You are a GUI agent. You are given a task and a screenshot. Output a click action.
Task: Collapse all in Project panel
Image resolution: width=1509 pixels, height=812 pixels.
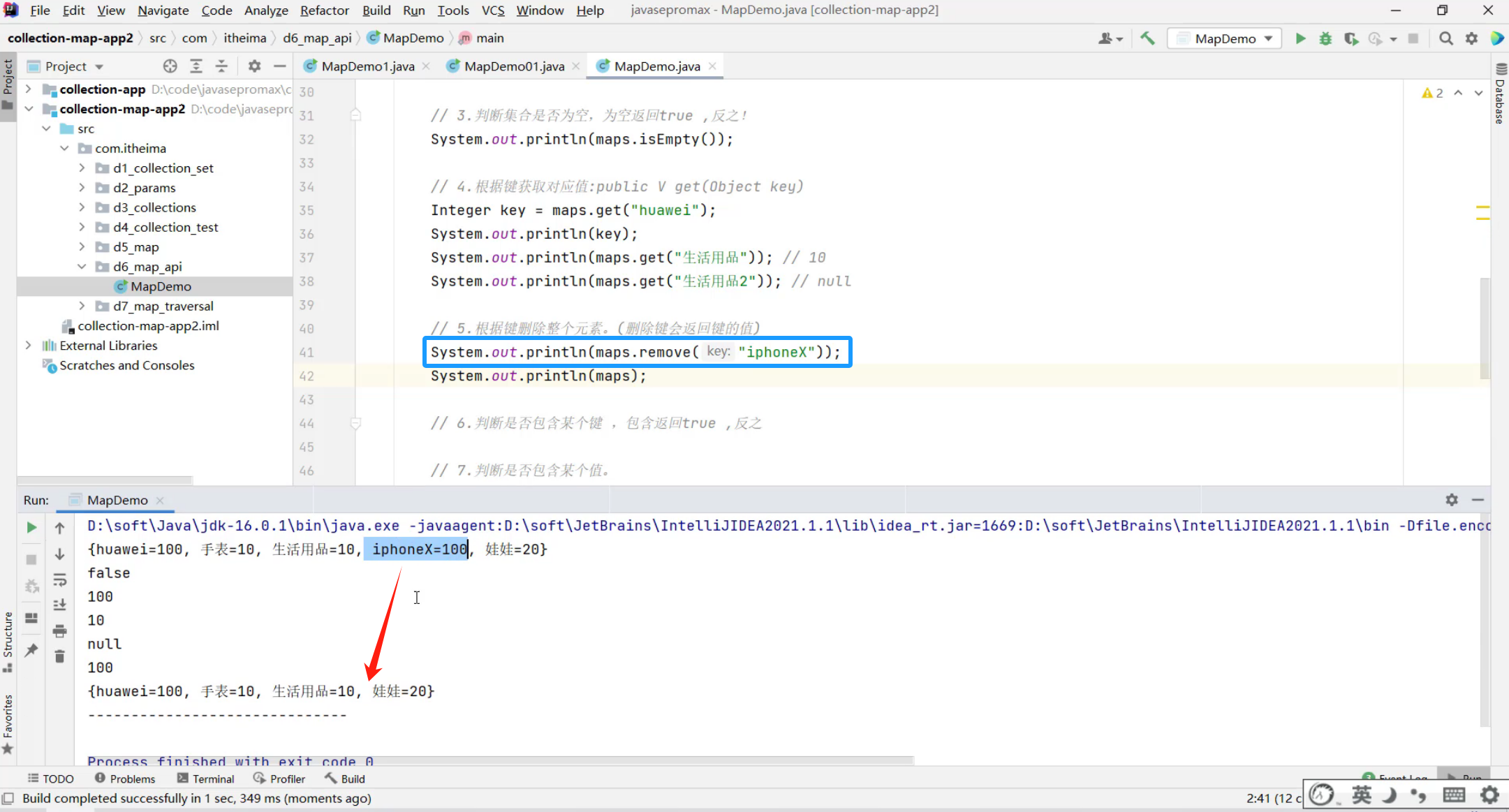221,66
